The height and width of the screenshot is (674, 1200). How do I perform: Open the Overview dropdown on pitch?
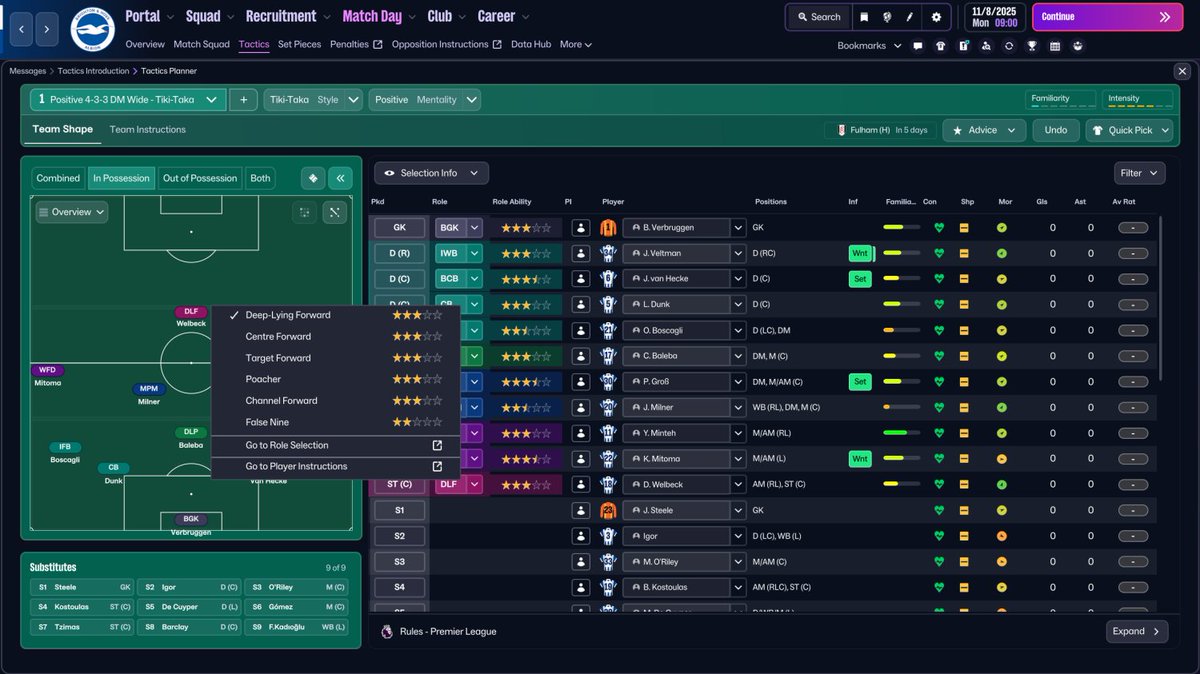click(x=71, y=212)
